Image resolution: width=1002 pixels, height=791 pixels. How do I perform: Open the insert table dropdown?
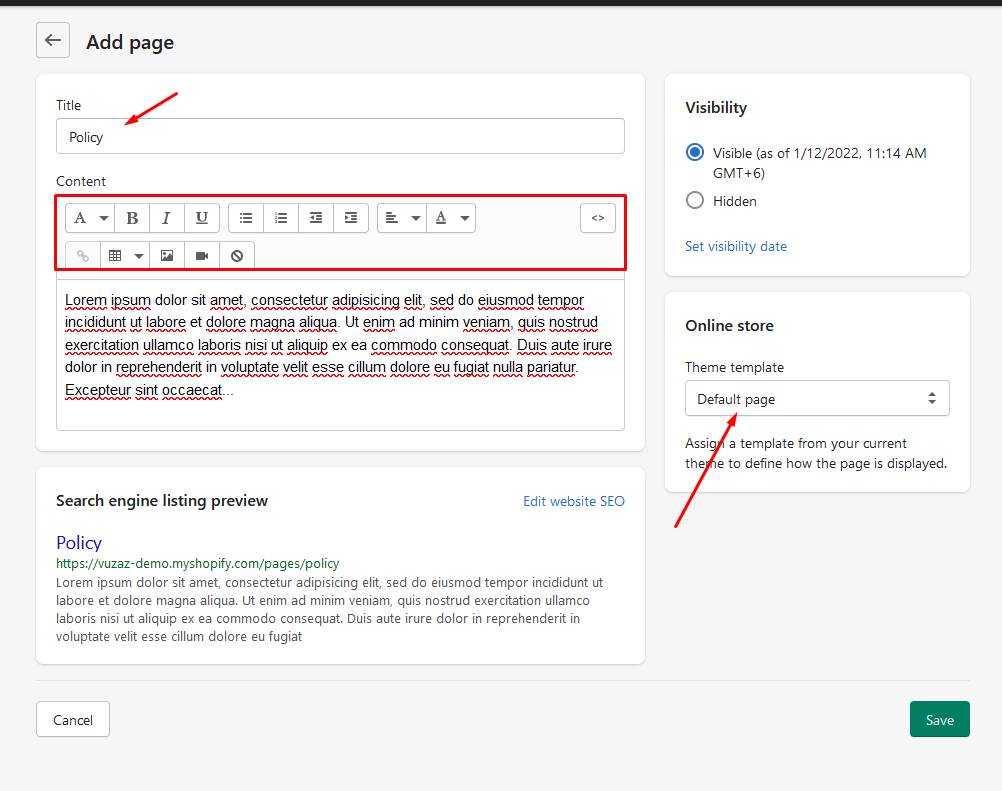click(x=125, y=256)
